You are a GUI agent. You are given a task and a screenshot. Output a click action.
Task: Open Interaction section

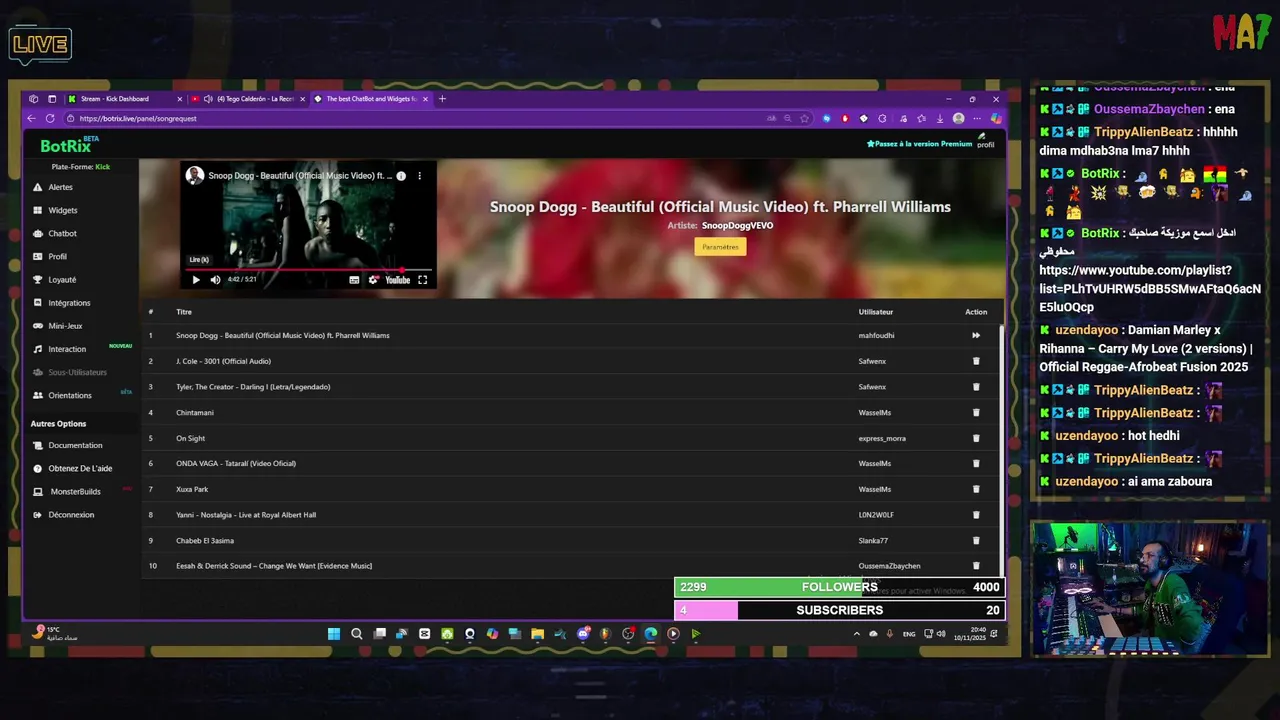tap(67, 349)
